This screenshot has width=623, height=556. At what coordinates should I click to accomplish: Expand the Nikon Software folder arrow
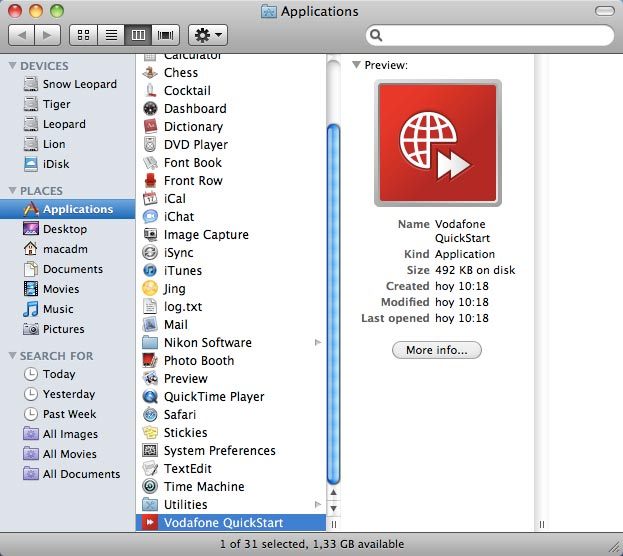318,342
